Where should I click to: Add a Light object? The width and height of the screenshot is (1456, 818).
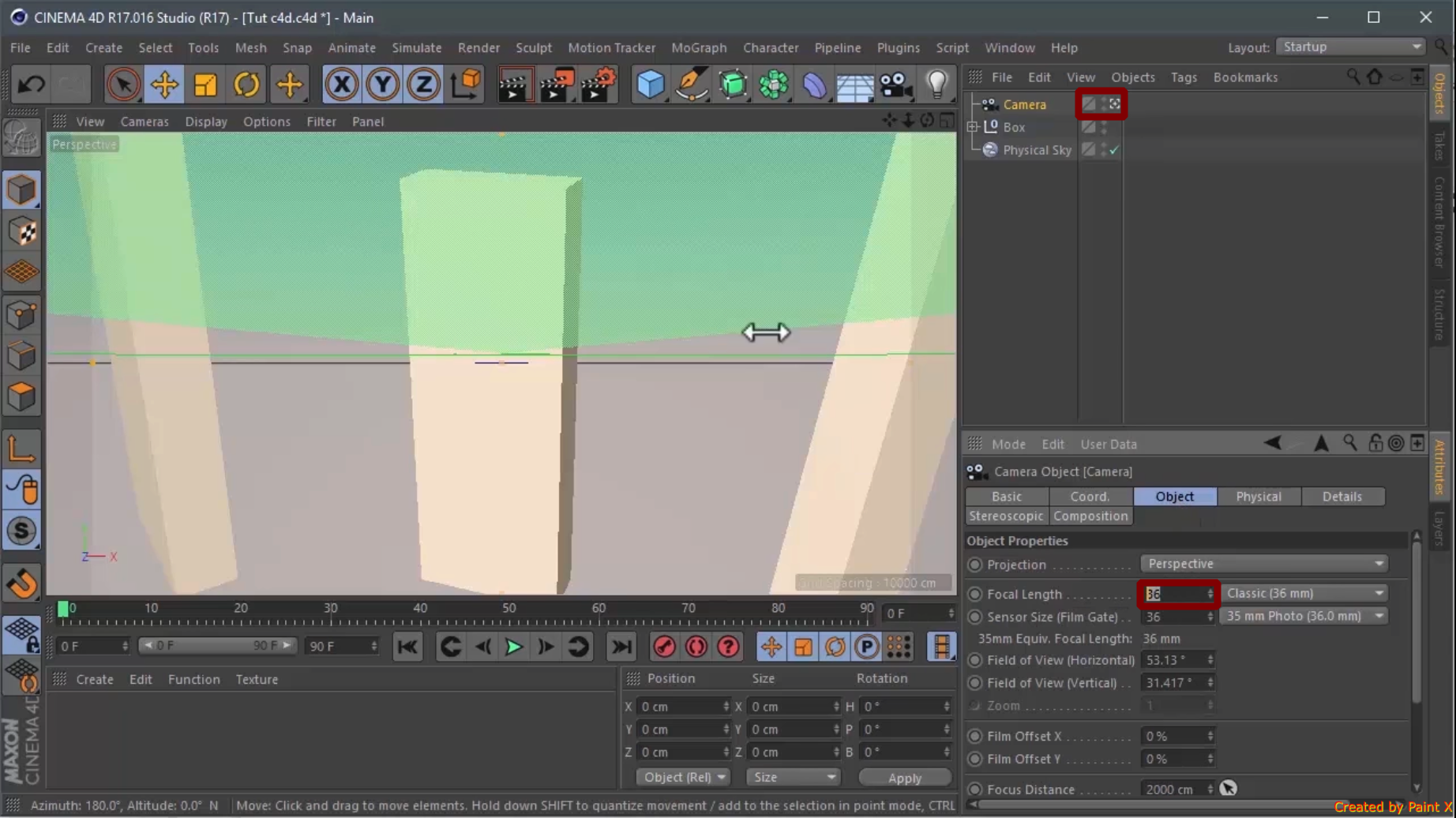tap(937, 84)
